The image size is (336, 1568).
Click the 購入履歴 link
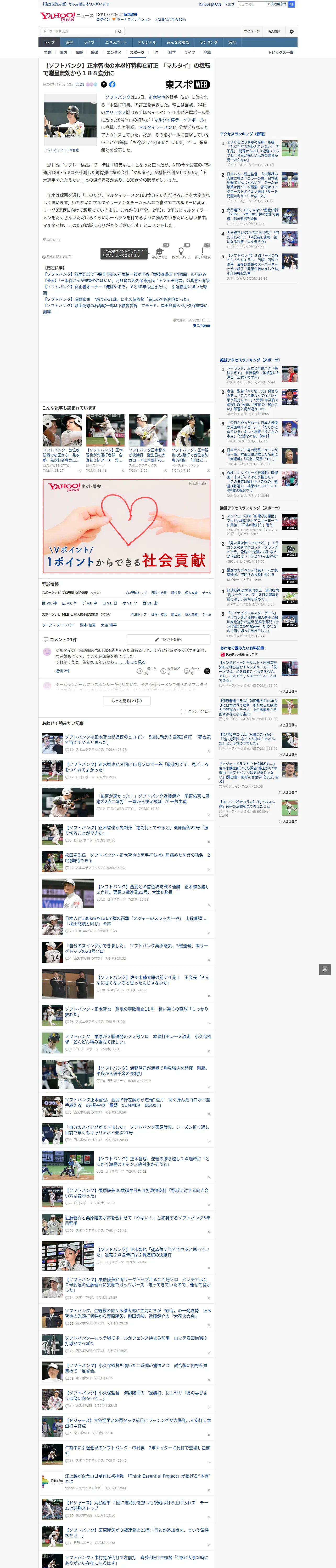274,32
